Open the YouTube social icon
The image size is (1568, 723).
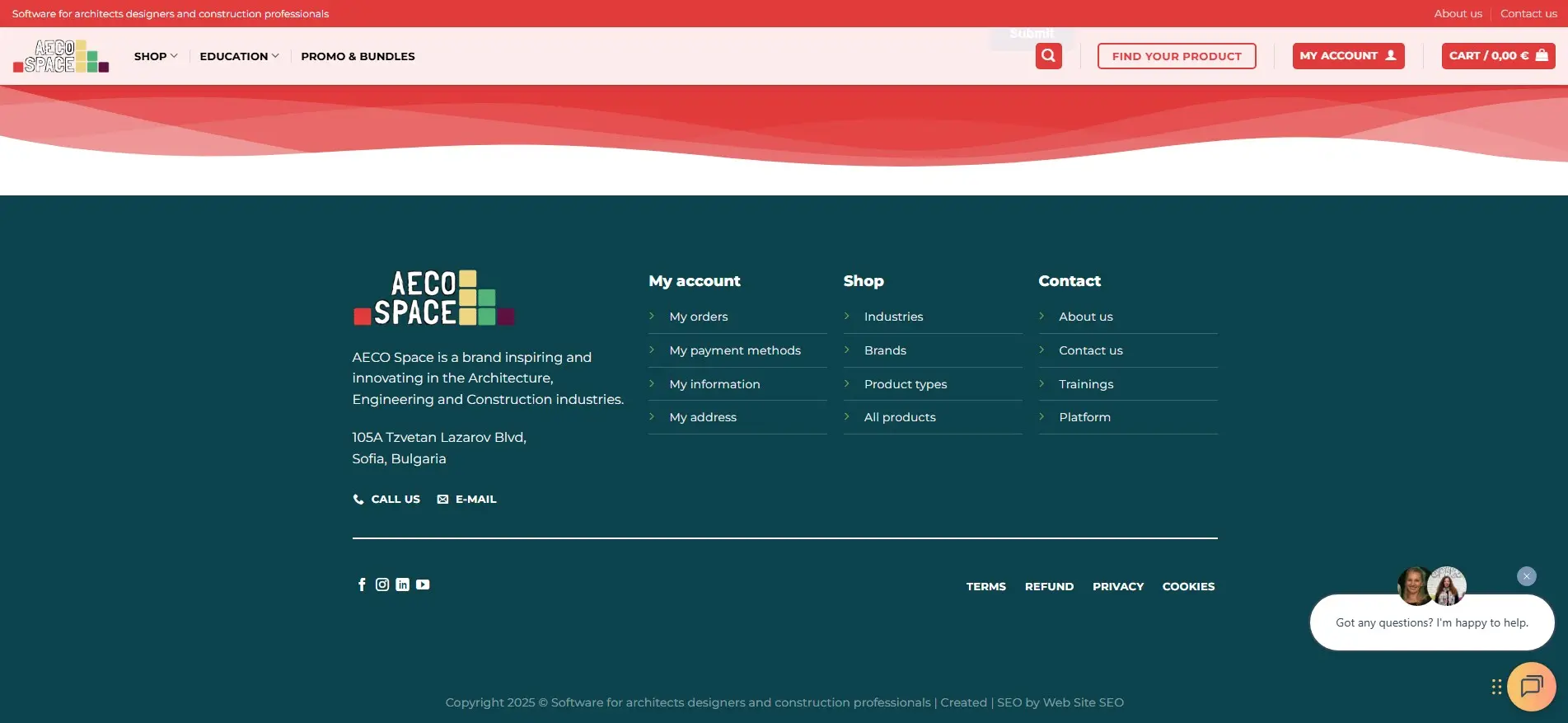tap(423, 585)
